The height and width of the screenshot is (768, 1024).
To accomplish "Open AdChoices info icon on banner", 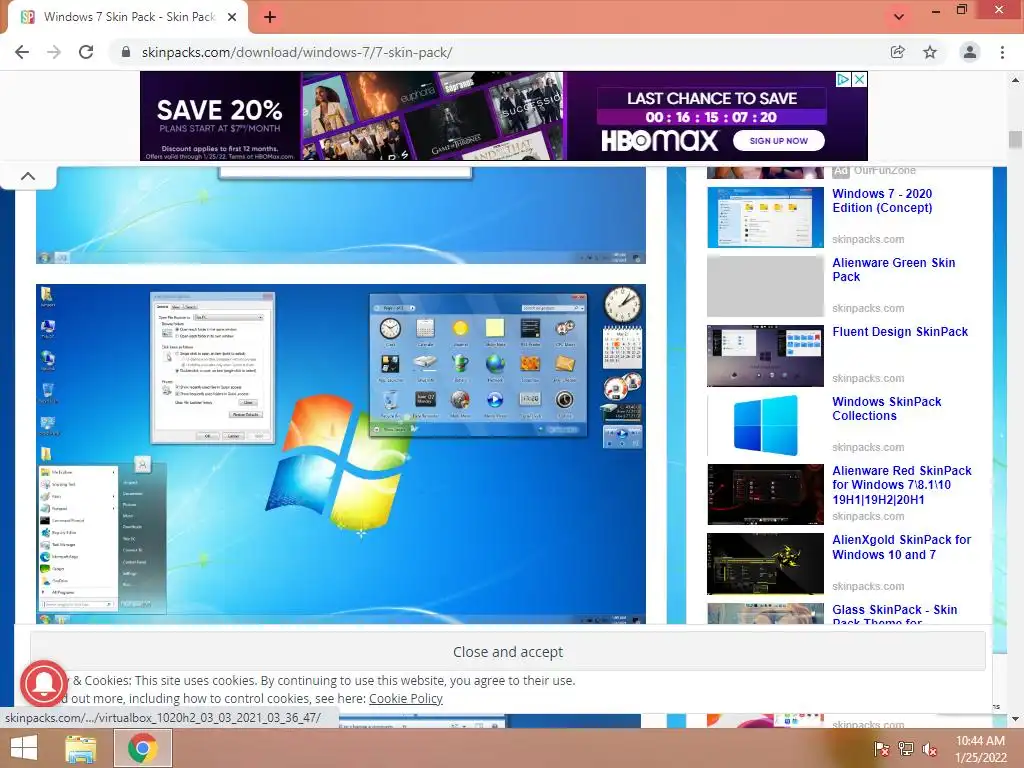I will coord(844,79).
